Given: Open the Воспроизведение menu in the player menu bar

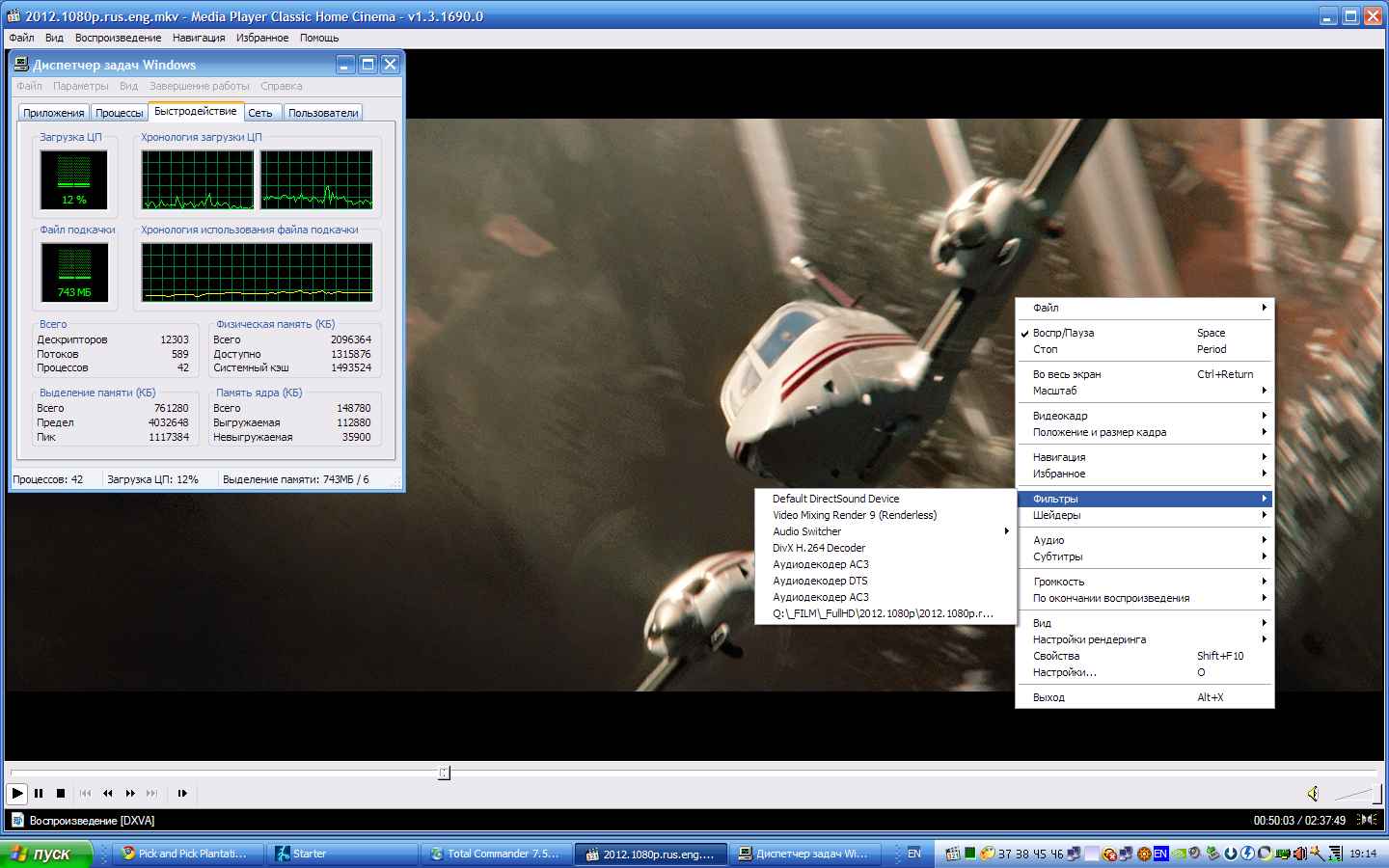Looking at the screenshot, I should pyautogui.click(x=119, y=38).
